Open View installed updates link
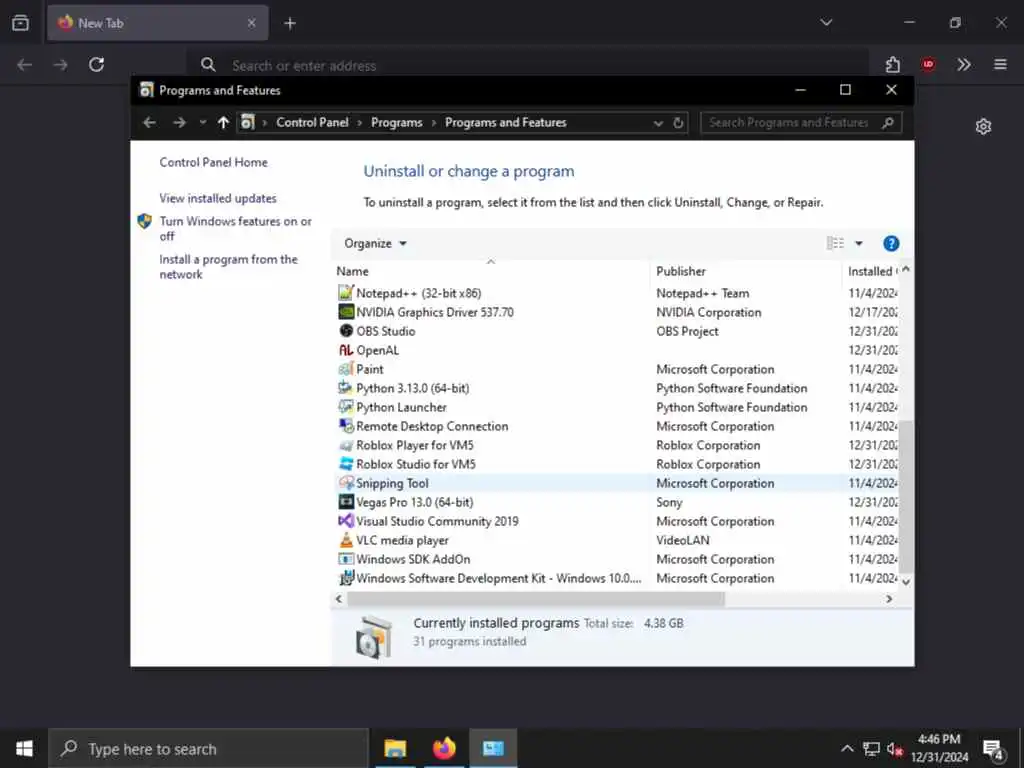 (x=217, y=198)
